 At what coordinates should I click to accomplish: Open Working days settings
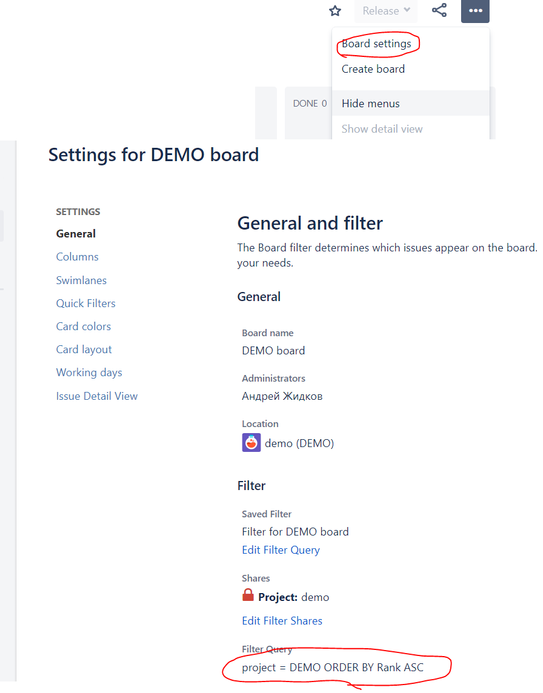coord(89,373)
